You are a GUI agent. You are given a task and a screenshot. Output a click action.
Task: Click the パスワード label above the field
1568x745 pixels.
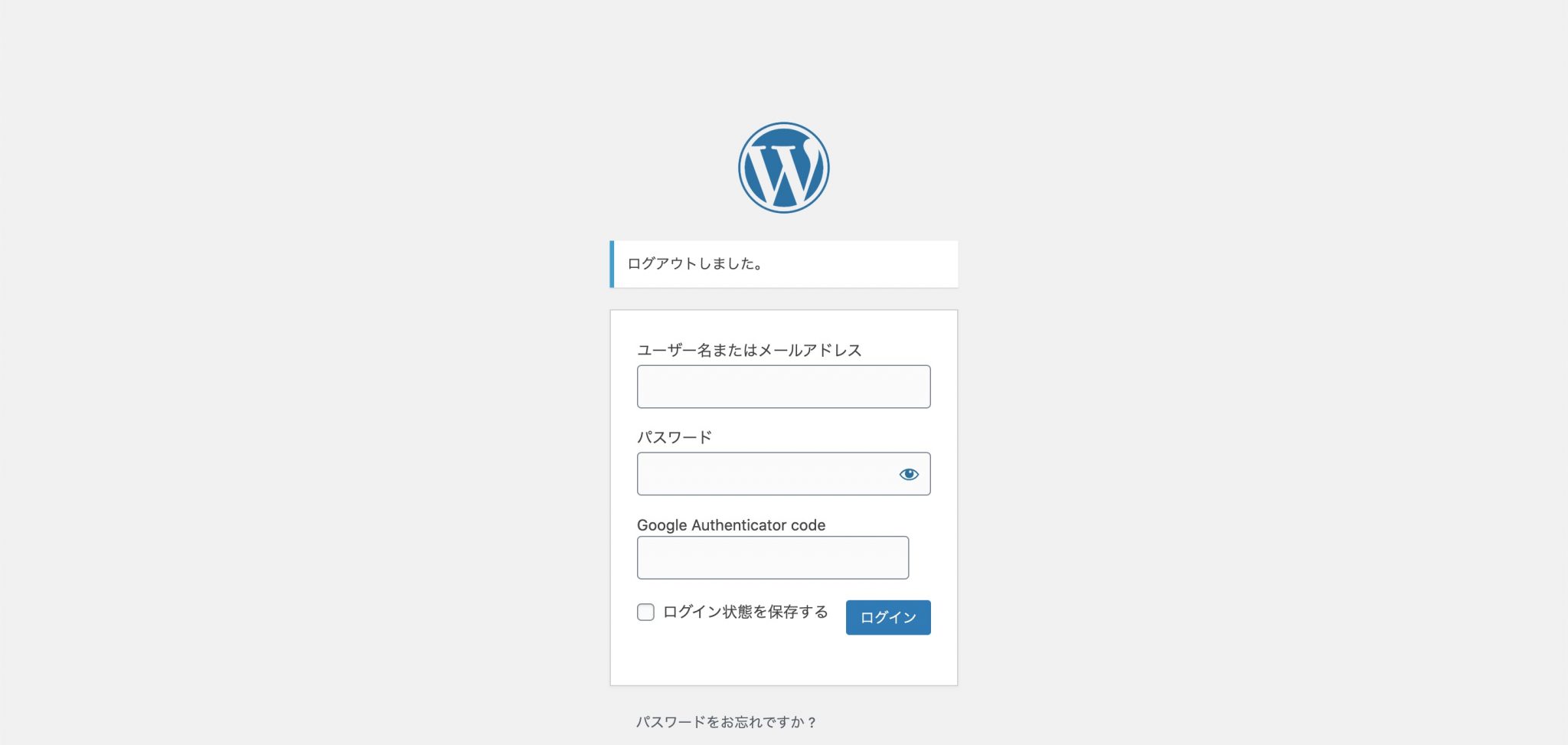[675, 436]
